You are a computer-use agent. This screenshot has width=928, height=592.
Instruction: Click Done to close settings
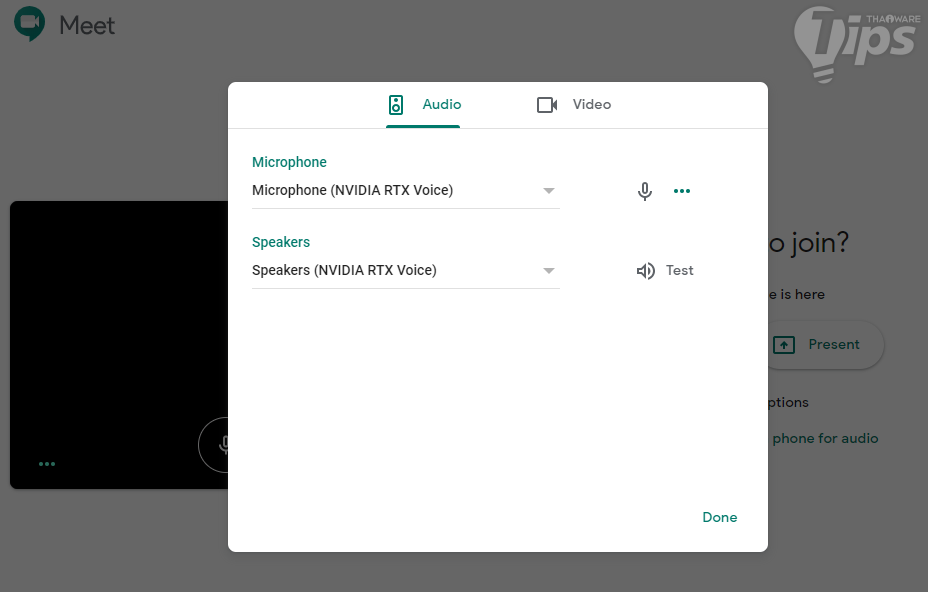tap(720, 517)
